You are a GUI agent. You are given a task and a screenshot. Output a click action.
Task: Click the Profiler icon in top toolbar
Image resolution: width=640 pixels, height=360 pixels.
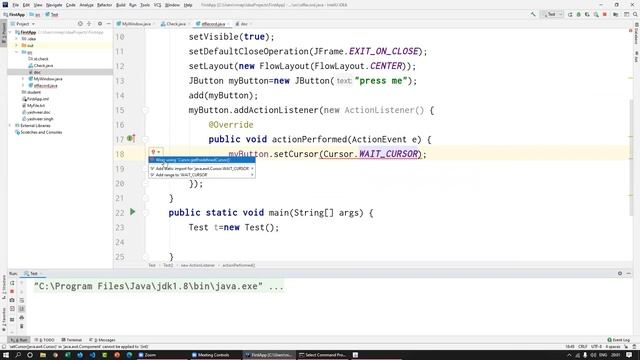pyautogui.click(x=596, y=14)
